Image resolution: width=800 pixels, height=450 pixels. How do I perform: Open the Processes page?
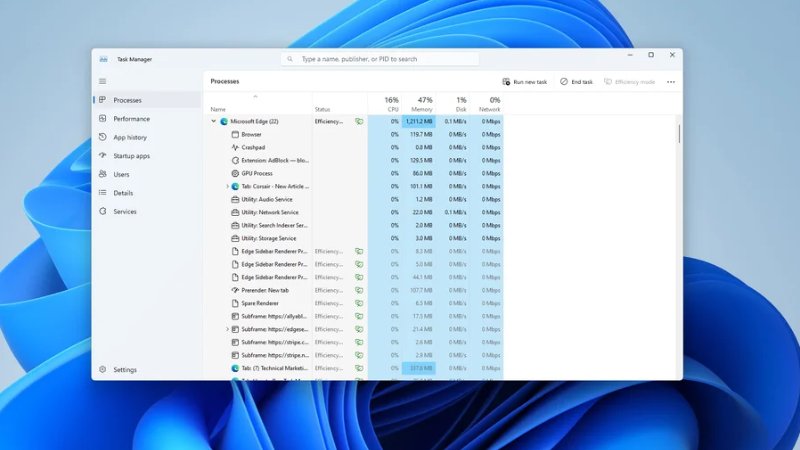click(147, 100)
